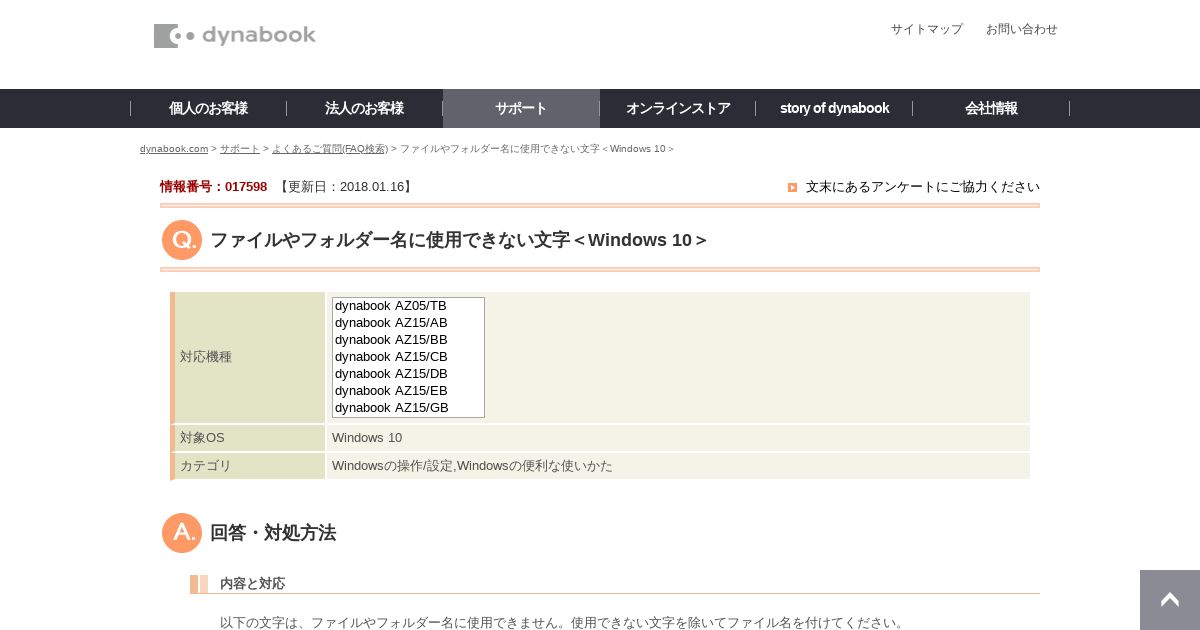
Task: Open the お問い合わせ link
Action: [1022, 29]
